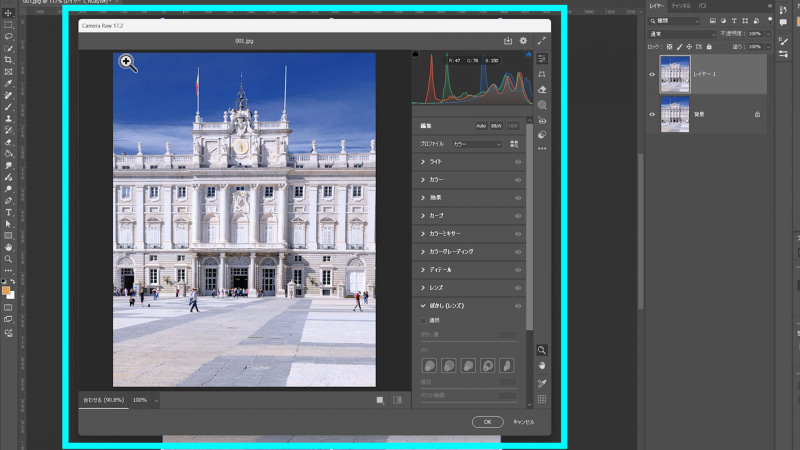Click lock all icon in Layers panel

709,46
